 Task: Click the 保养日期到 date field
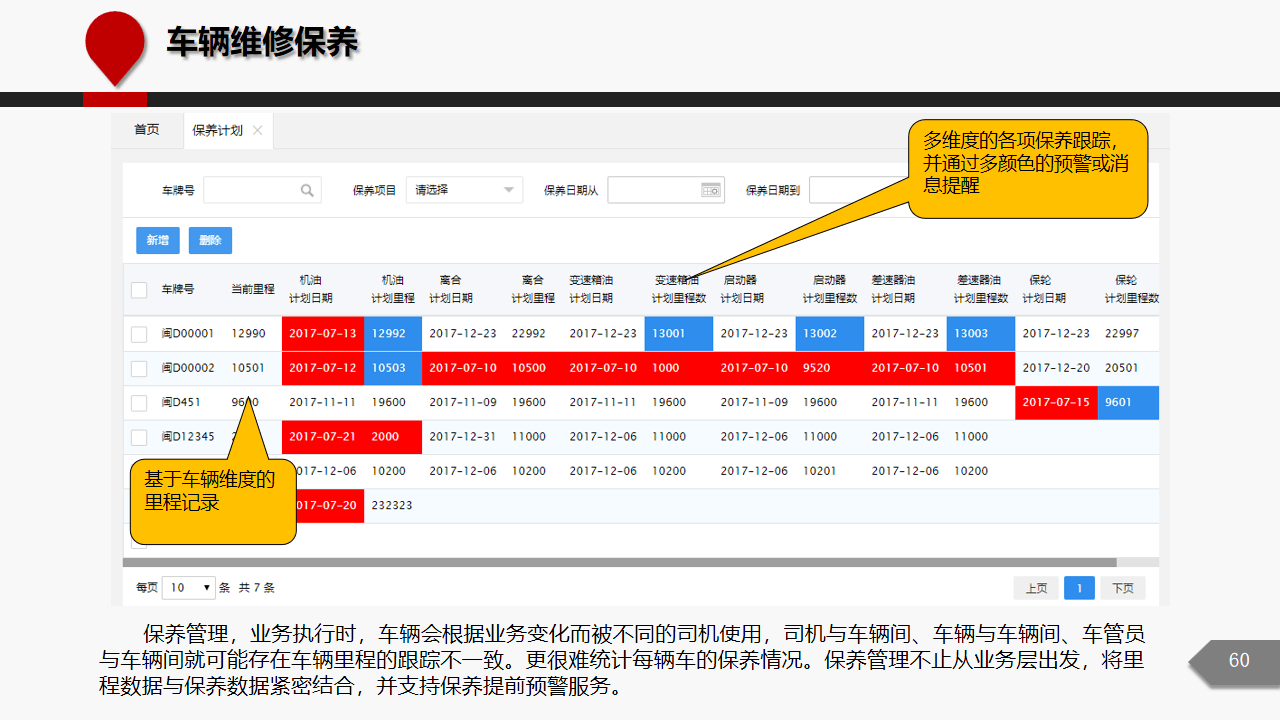[x=858, y=190]
